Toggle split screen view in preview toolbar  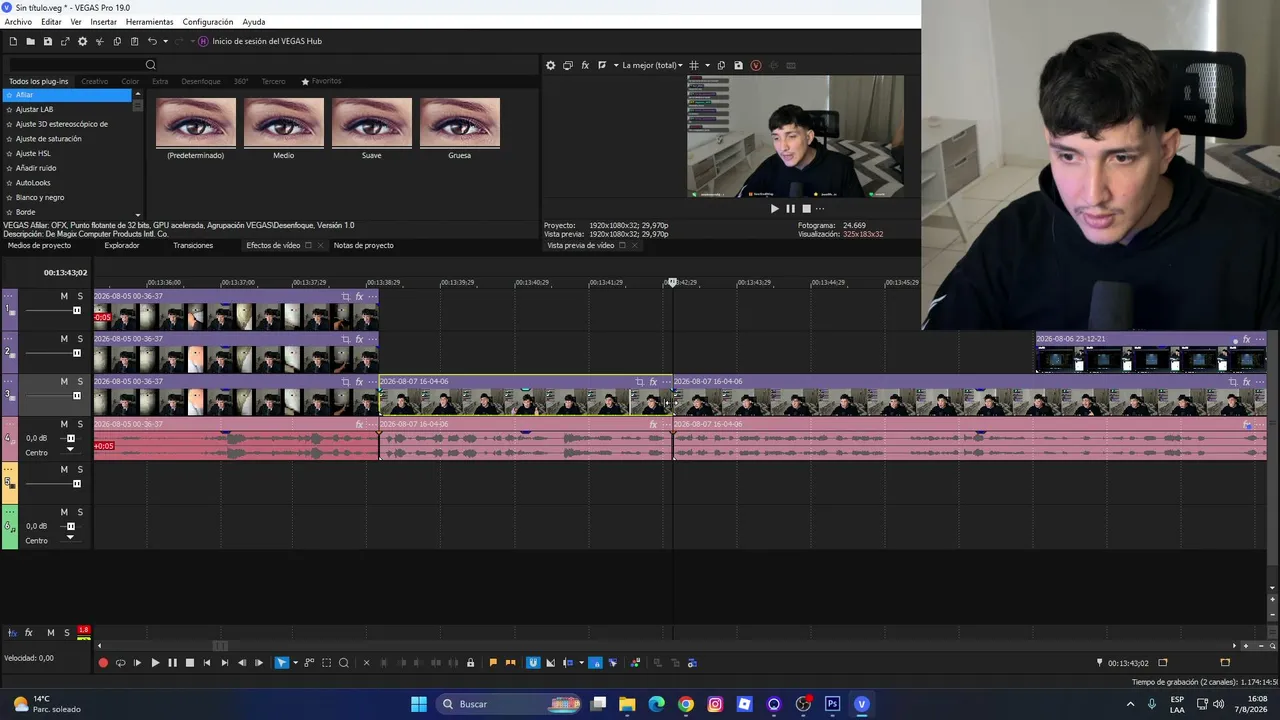[x=602, y=65]
